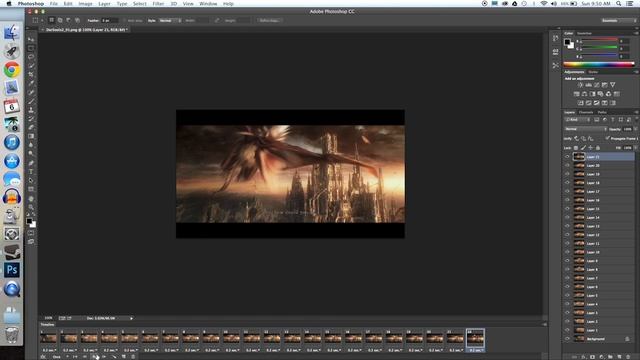Screen dimensions: 640x360
Task: Open the Fill dropdown arrow
Action: click(636, 148)
